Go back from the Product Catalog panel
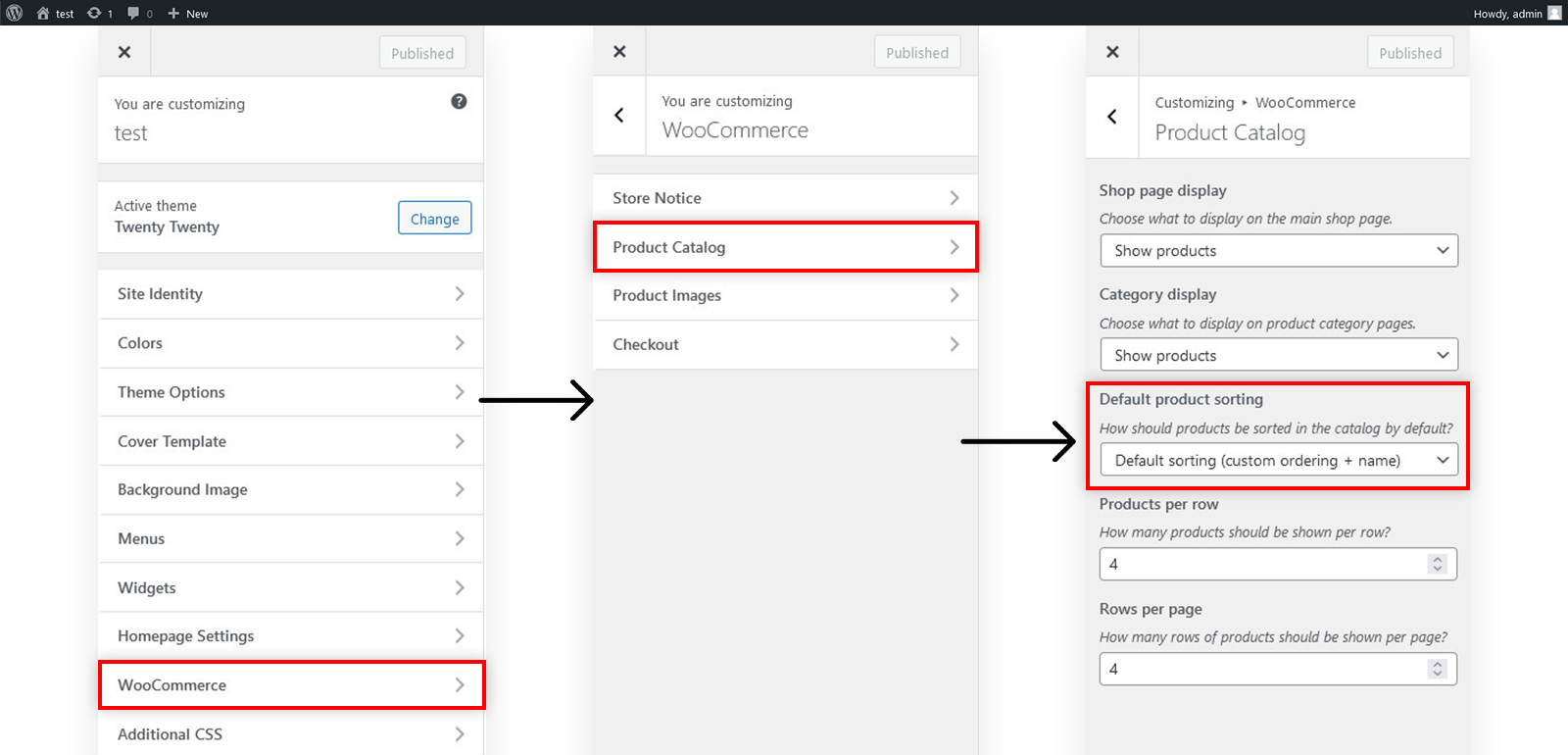The height and width of the screenshot is (755, 1568). click(x=1112, y=117)
